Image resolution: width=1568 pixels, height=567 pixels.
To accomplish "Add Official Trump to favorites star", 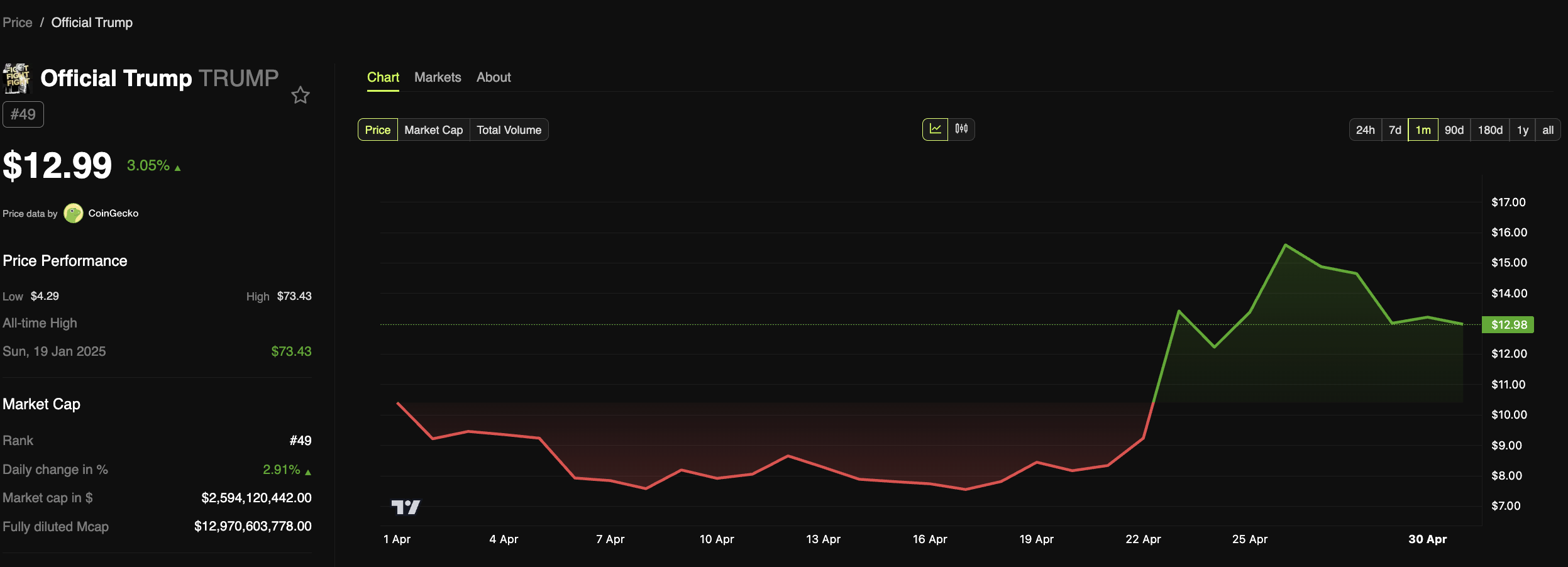I will coord(301,95).
